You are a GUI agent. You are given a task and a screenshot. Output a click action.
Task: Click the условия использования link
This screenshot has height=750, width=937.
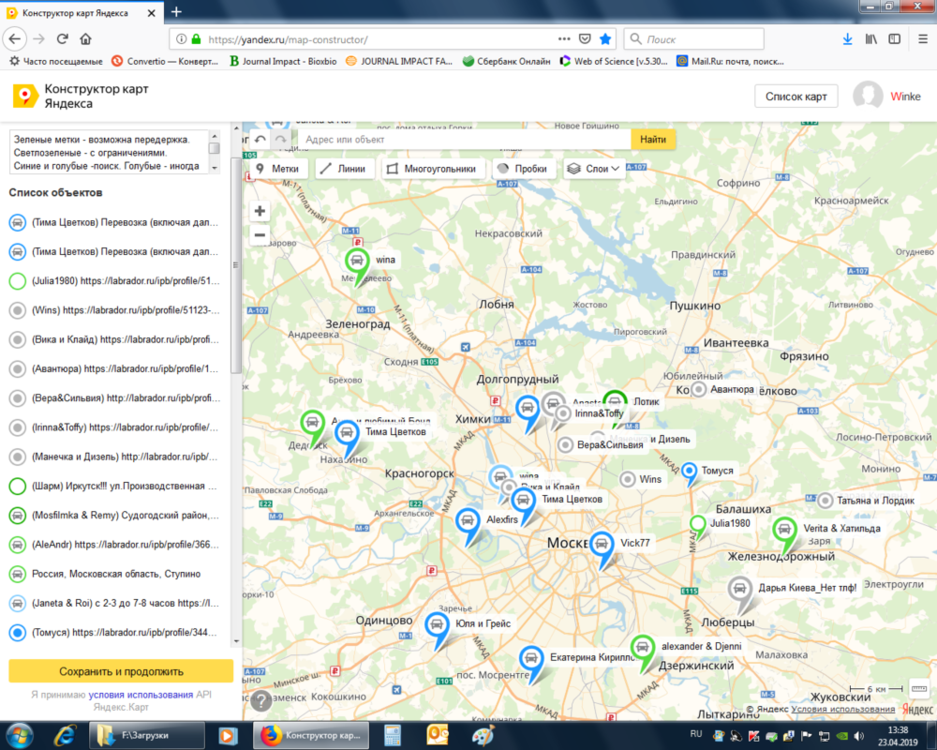point(140,694)
